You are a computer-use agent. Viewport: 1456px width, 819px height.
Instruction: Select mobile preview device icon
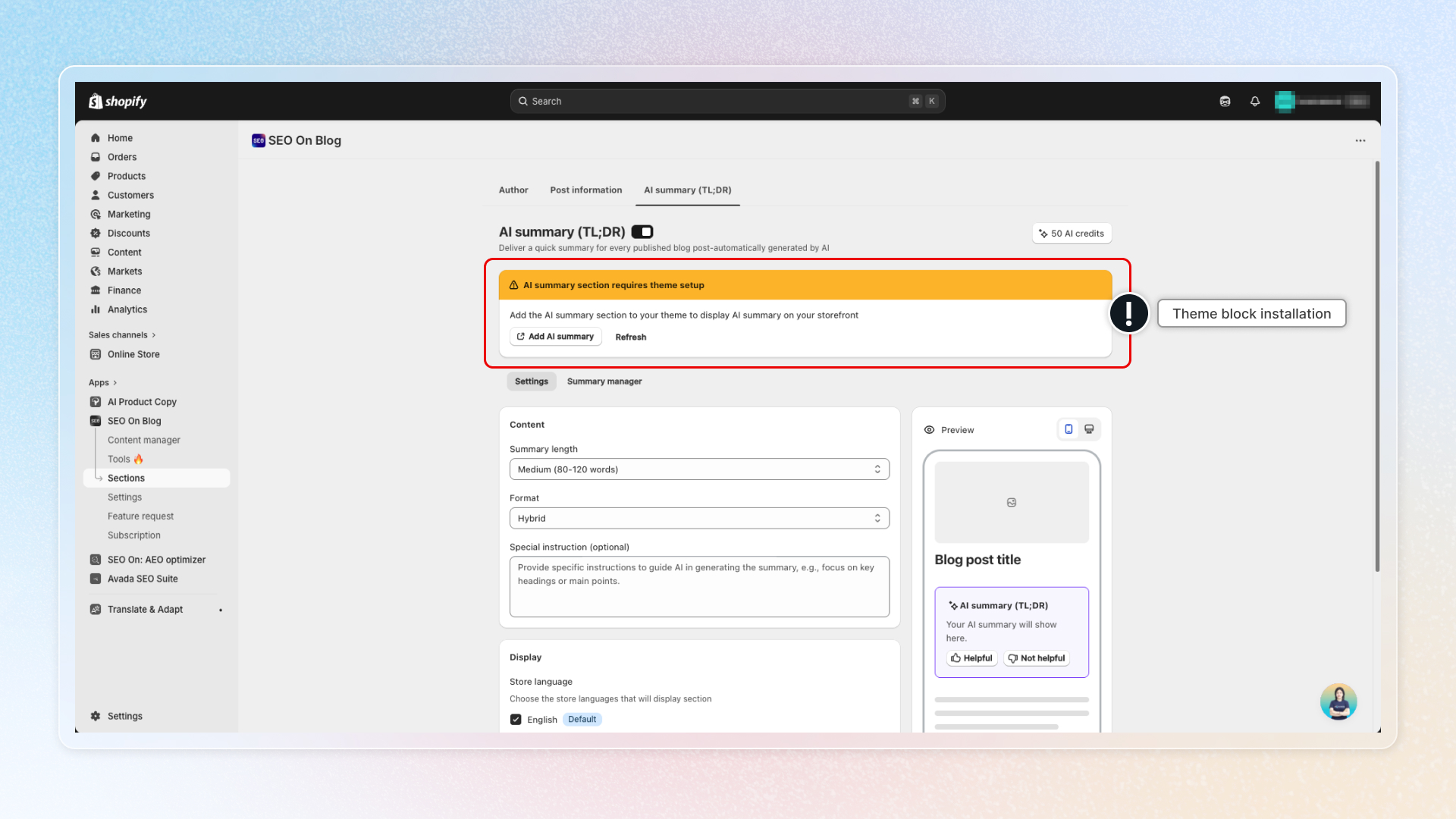tap(1068, 429)
